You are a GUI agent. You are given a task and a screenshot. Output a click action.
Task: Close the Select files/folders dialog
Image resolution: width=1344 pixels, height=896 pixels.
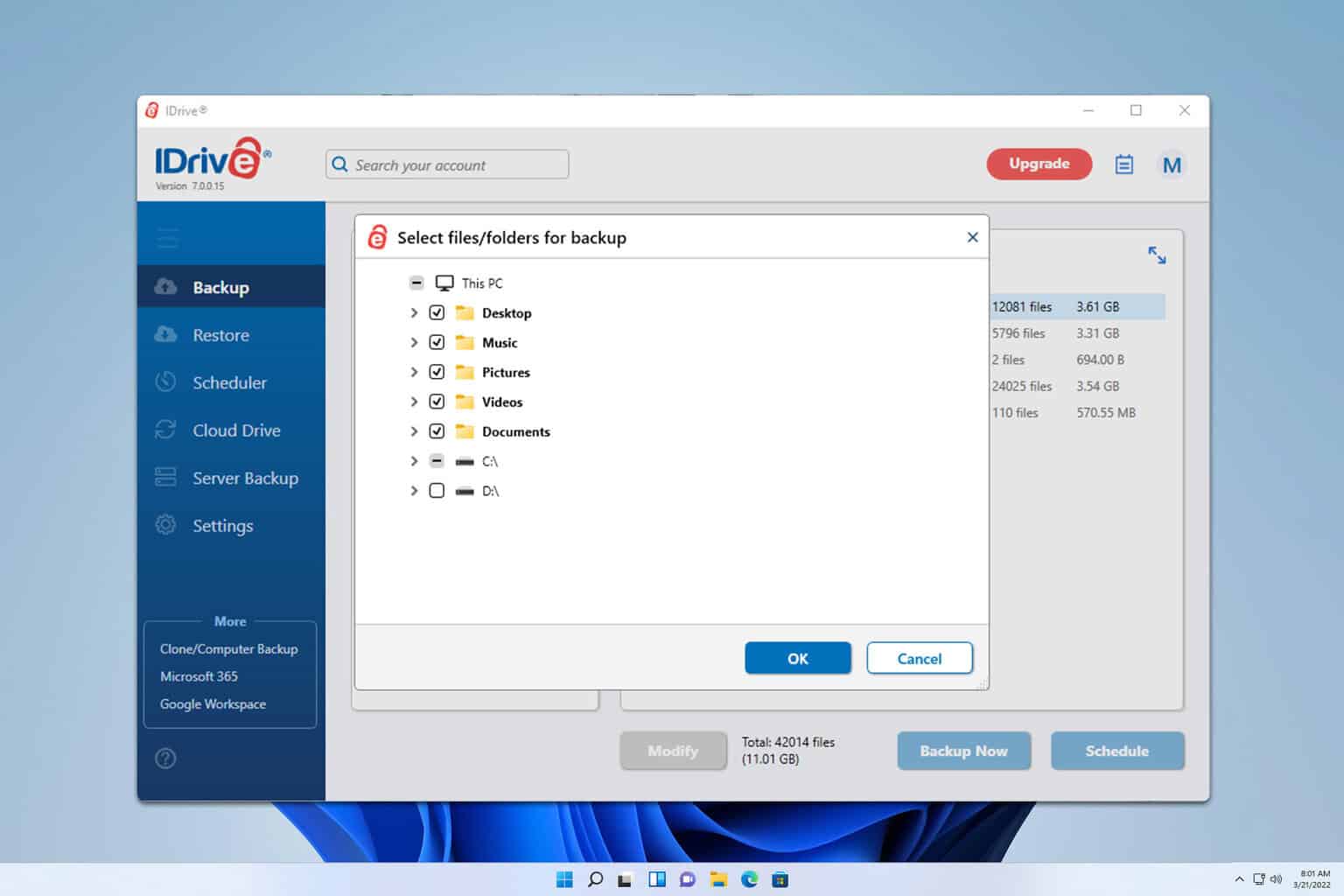click(972, 237)
